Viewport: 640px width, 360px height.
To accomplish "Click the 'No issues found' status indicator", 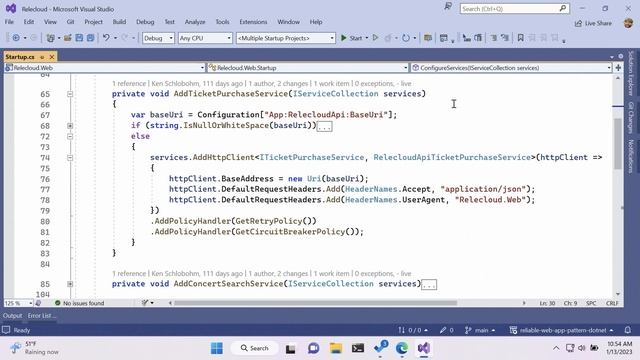I will click(x=79, y=303).
